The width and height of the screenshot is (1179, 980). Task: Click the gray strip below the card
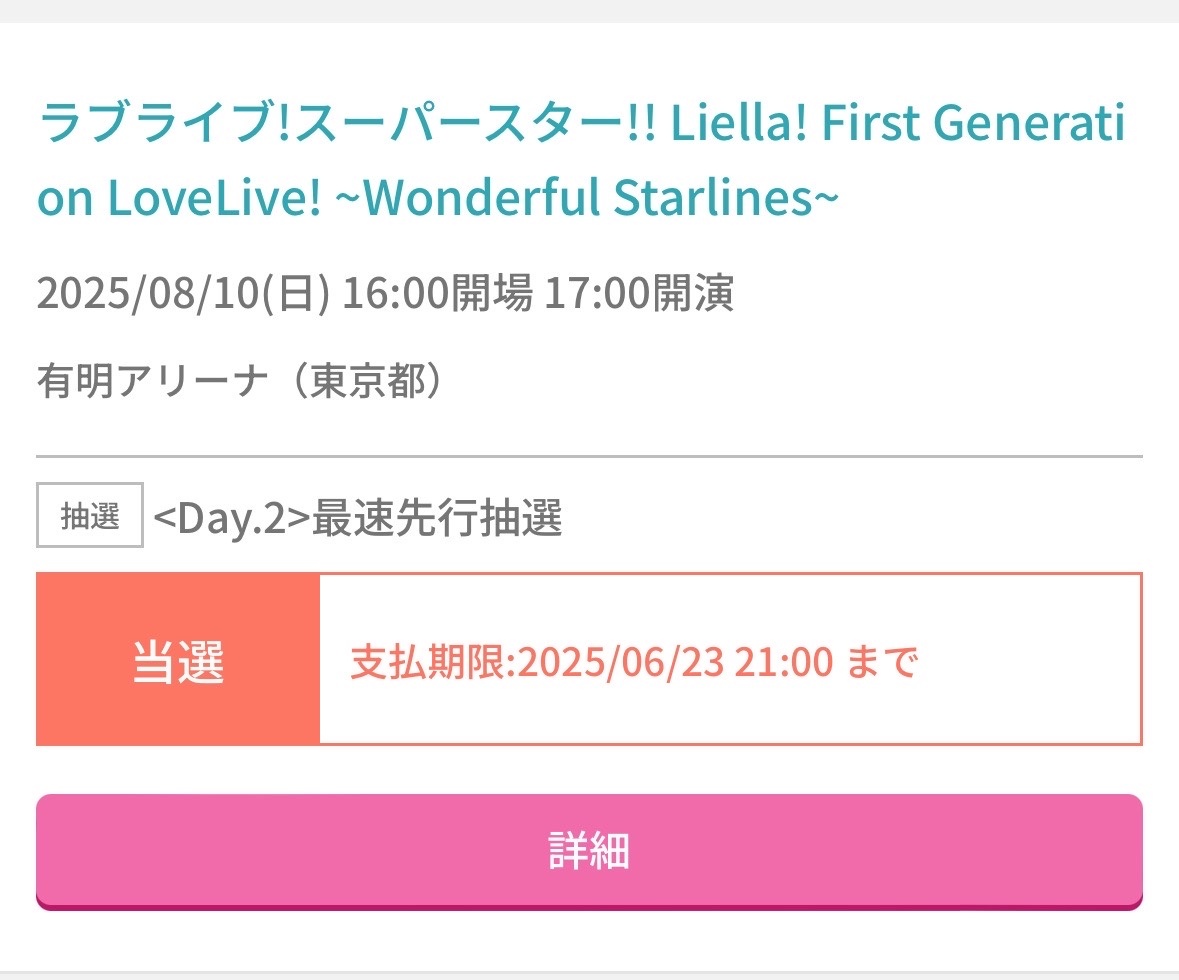point(590,975)
